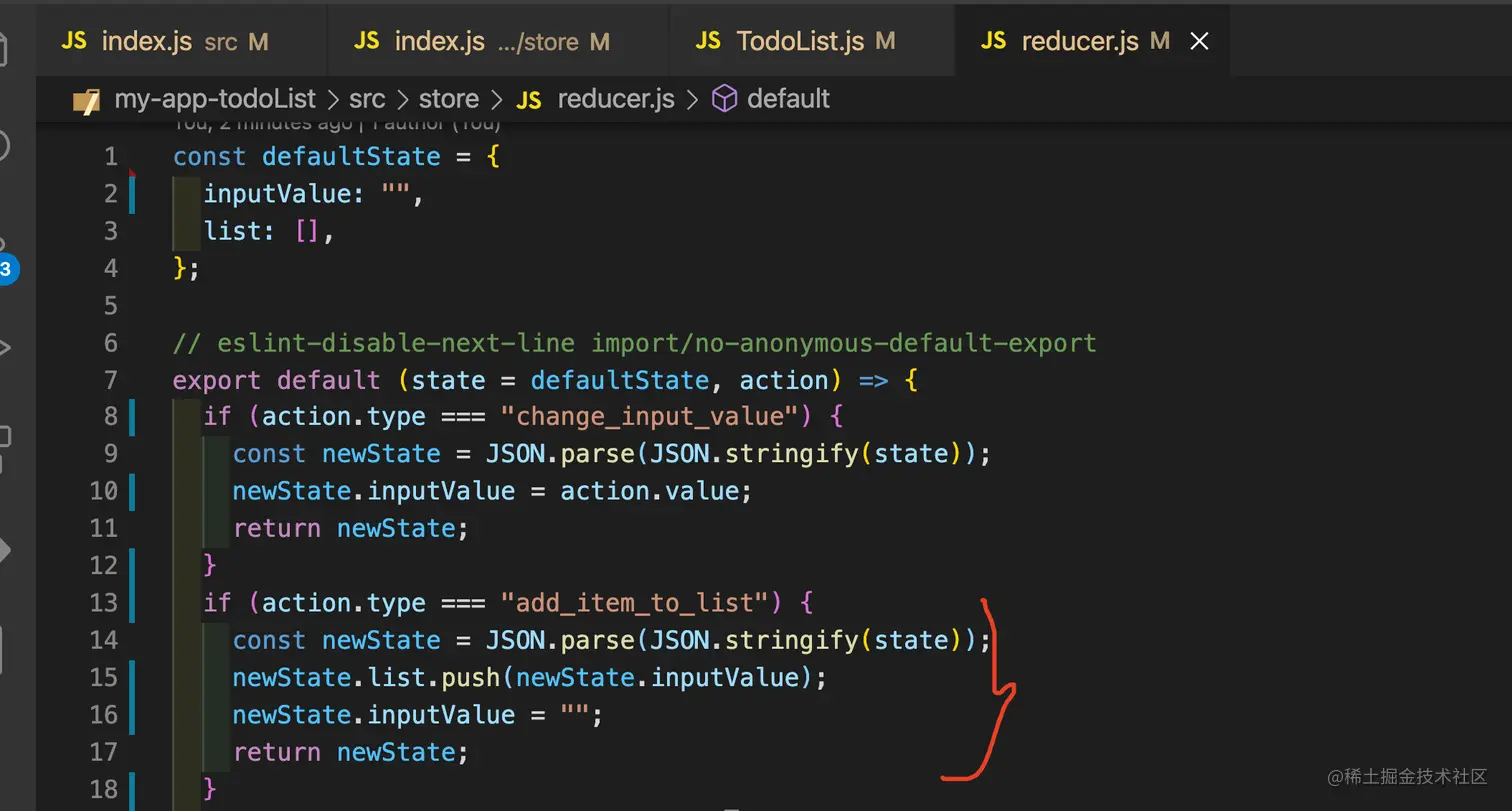Switch to the index.js src tab
This screenshot has width=1512, height=811.
coord(180,41)
